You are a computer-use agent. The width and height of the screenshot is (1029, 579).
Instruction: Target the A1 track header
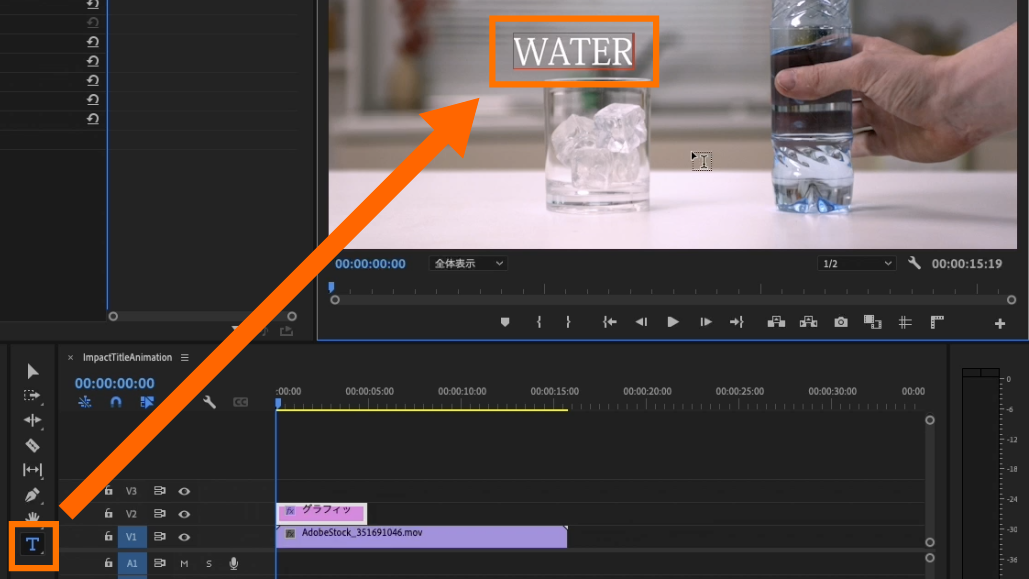[132, 563]
